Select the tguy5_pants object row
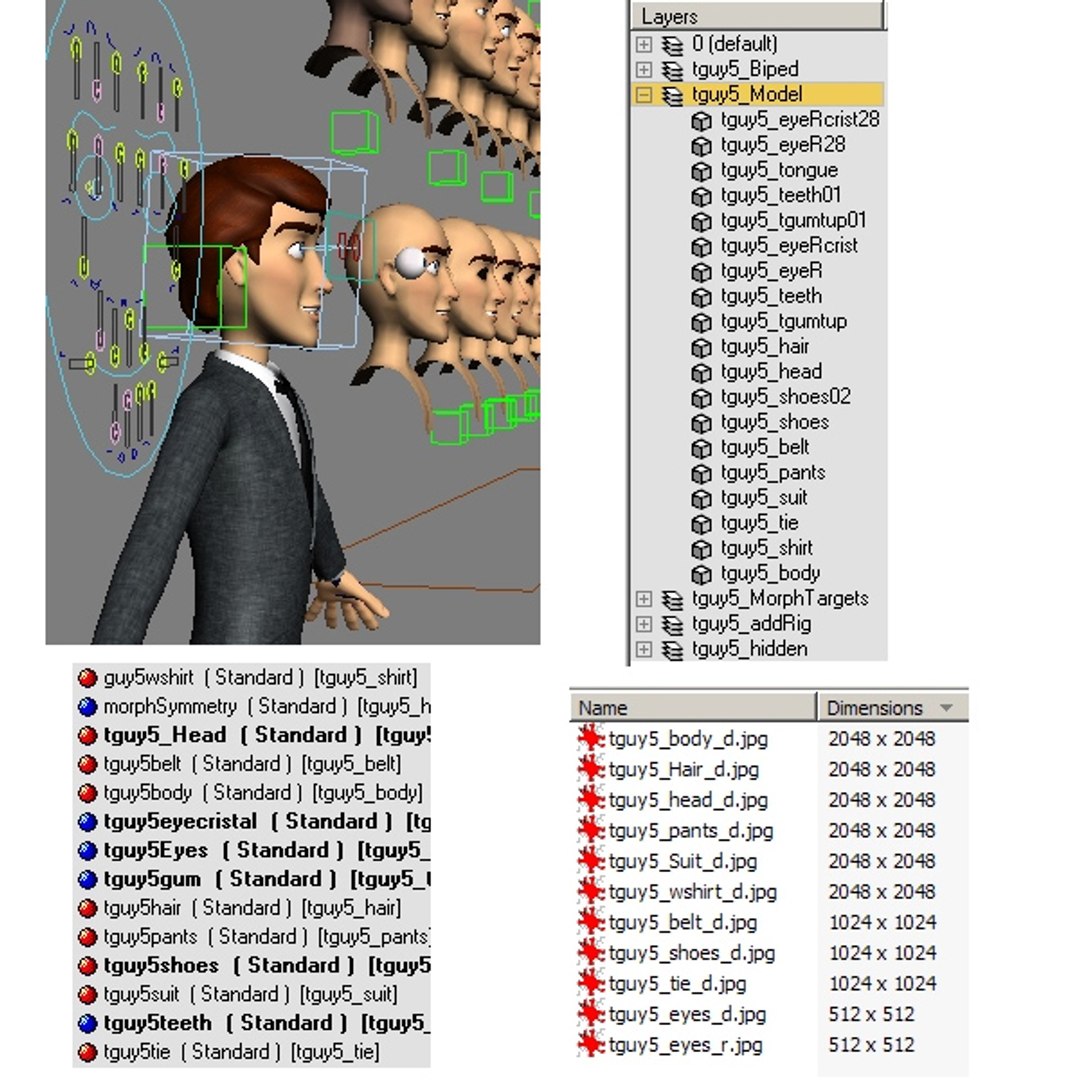This screenshot has width=1080, height=1080. pos(773,473)
